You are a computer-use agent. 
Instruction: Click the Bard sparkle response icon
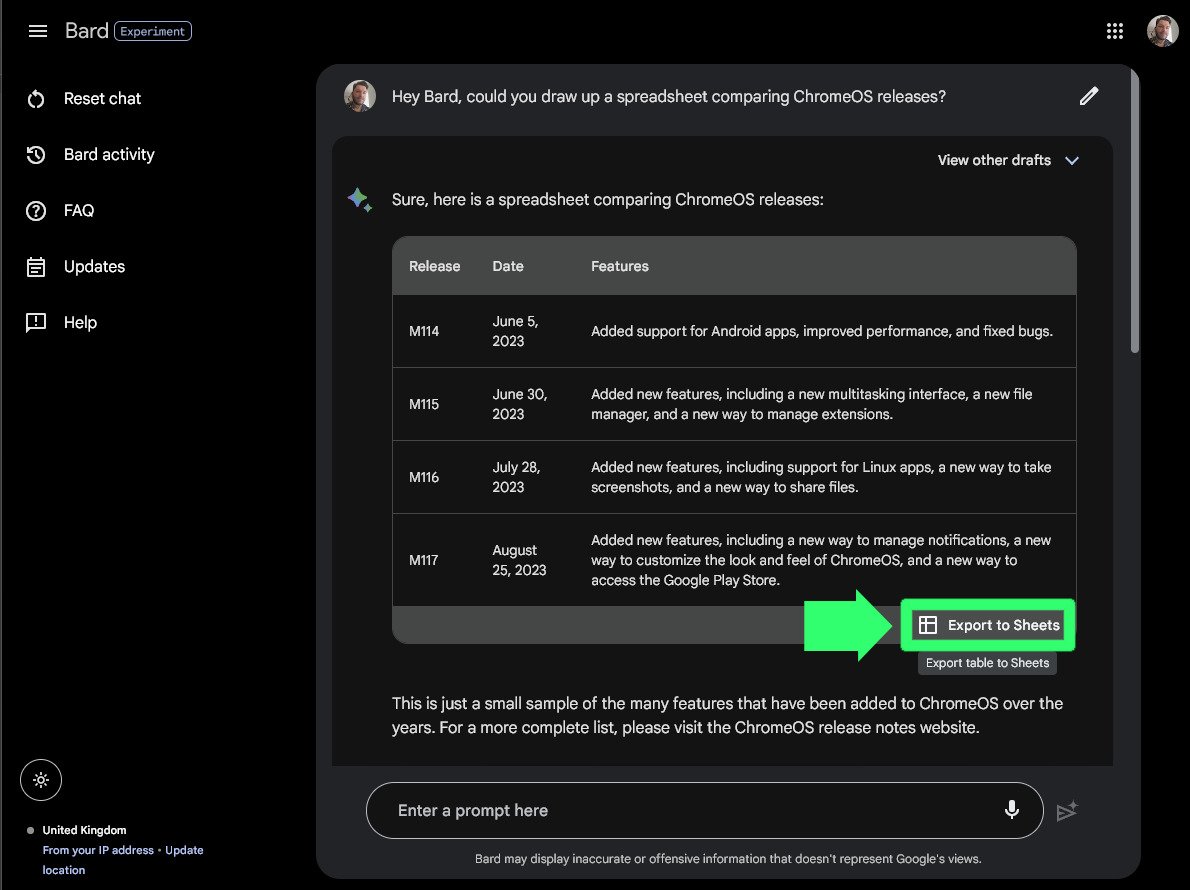point(359,199)
